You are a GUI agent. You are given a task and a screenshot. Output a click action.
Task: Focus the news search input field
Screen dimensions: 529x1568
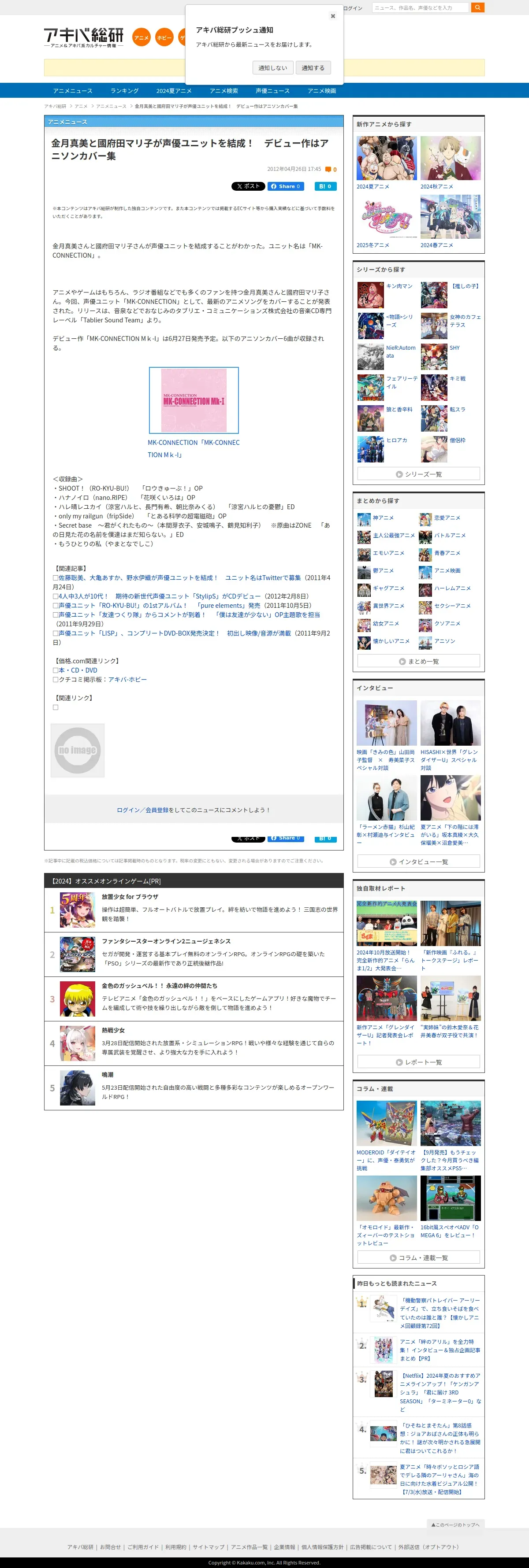420,7
